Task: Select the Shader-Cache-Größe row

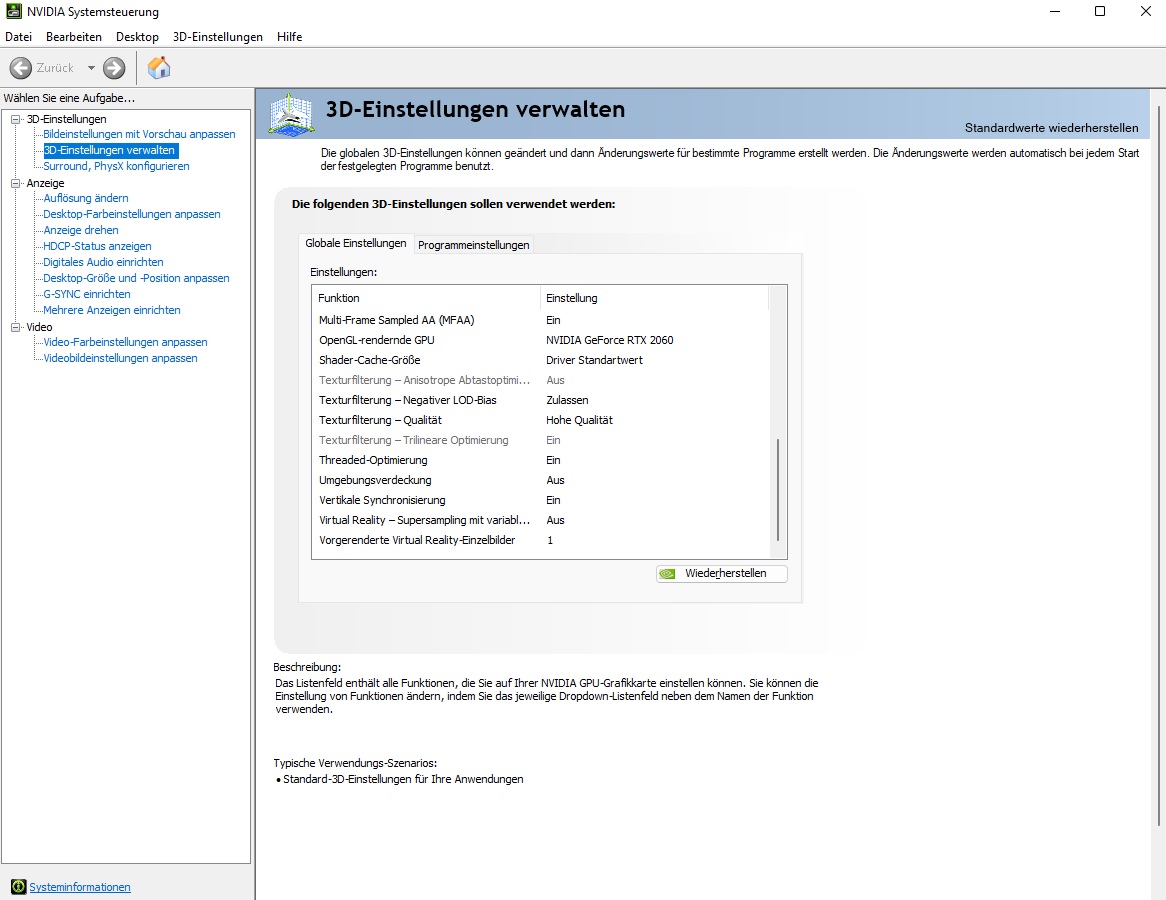Action: 540,360
